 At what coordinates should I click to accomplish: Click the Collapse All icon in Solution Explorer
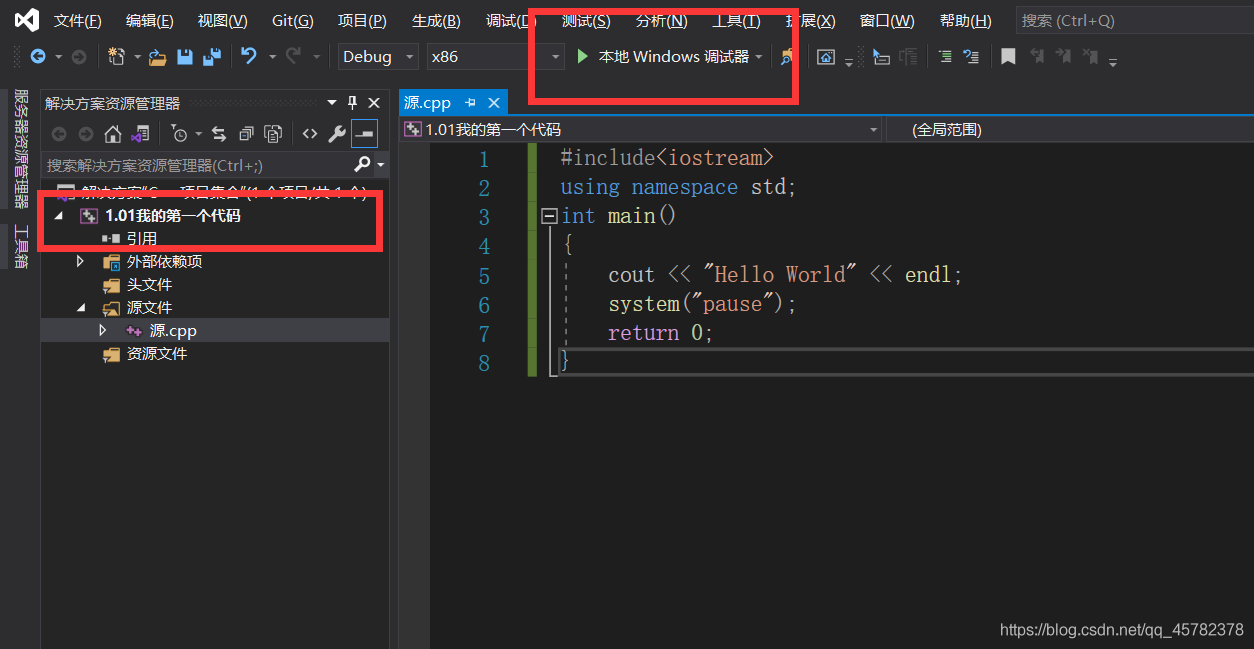pyautogui.click(x=246, y=134)
